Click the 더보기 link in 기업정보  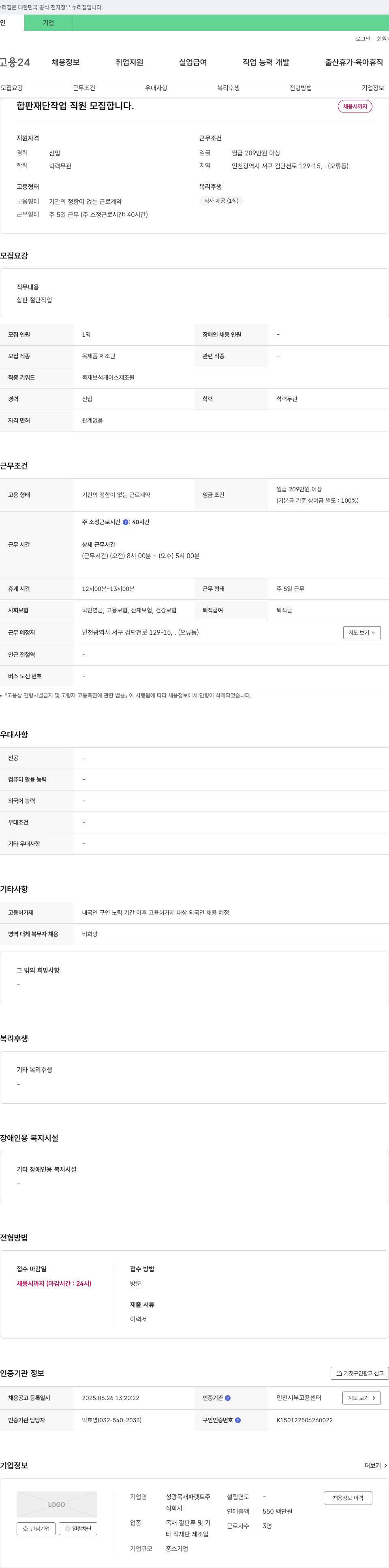click(376, 1465)
